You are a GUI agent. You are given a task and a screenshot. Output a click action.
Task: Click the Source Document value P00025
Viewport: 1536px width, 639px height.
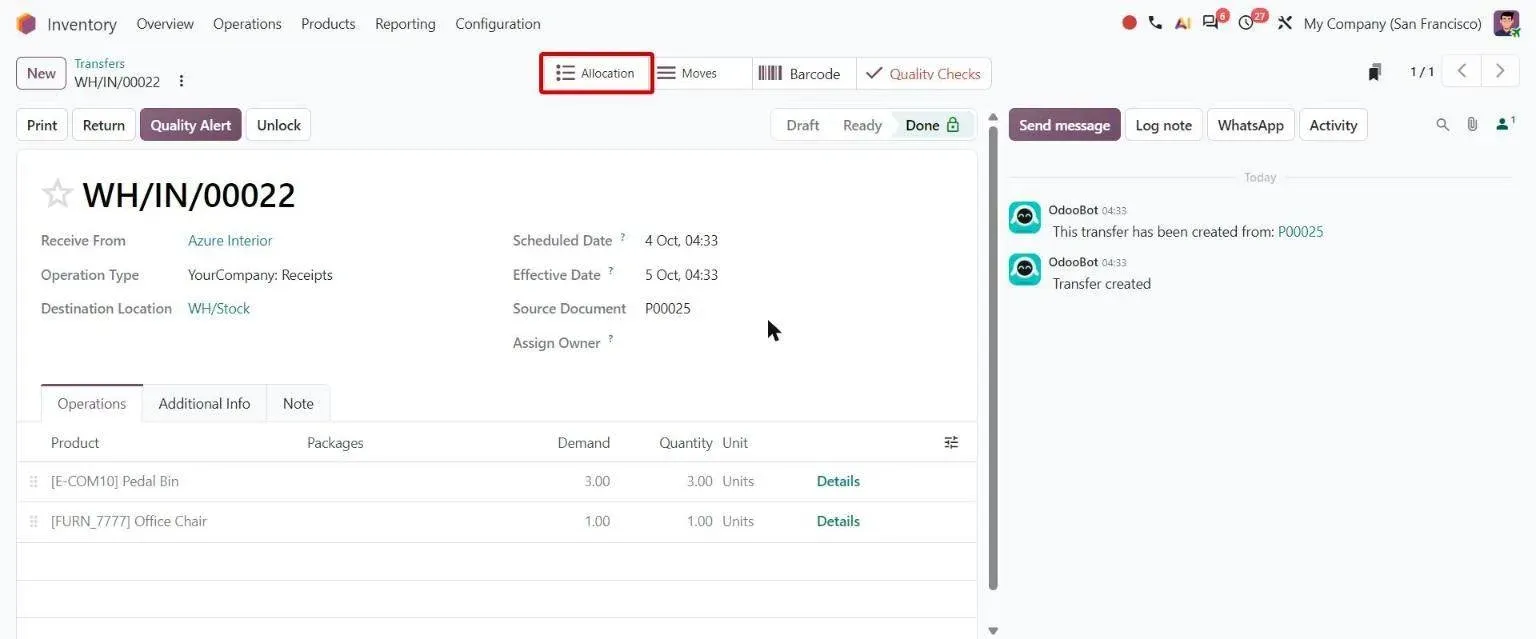coord(667,308)
